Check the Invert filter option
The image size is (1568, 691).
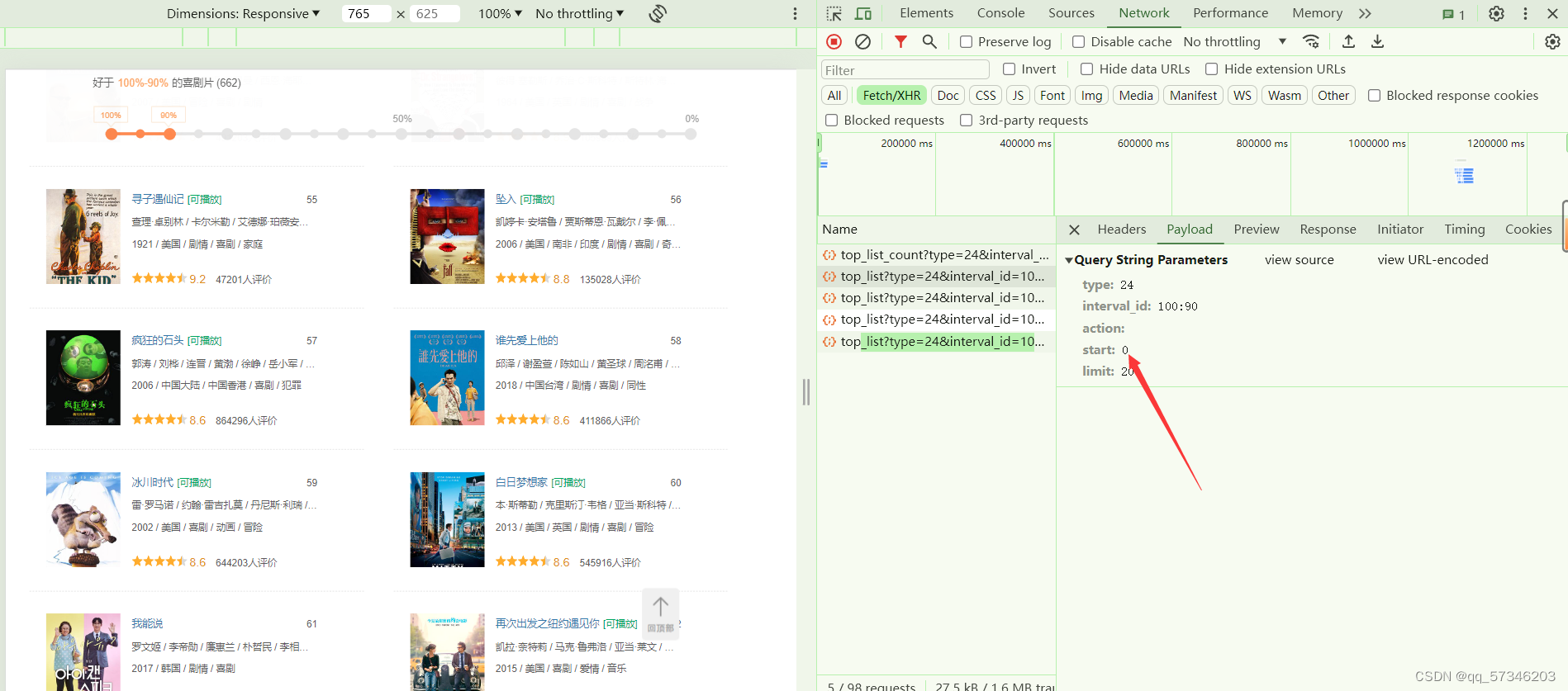click(x=1009, y=69)
